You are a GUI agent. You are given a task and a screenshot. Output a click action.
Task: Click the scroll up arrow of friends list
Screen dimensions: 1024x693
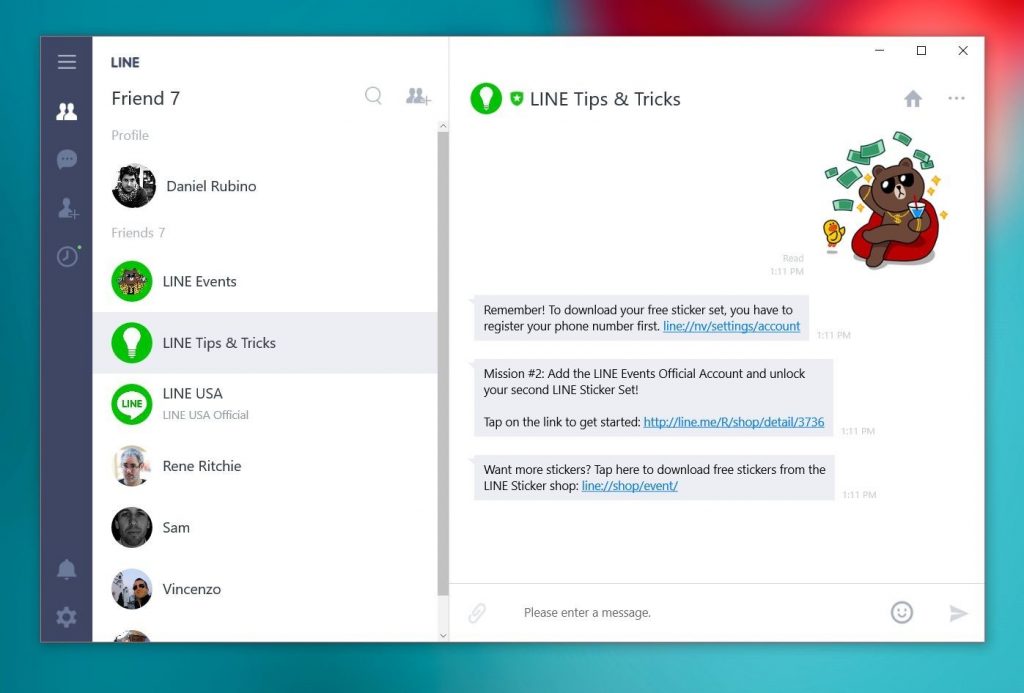[443, 126]
